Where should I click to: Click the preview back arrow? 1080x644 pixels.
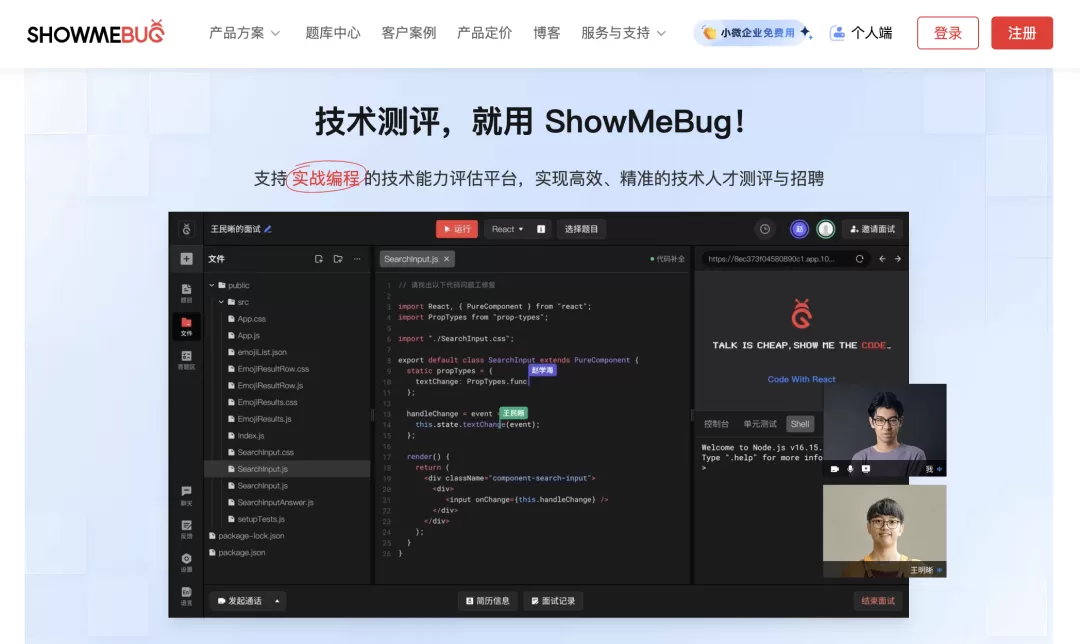[882, 259]
